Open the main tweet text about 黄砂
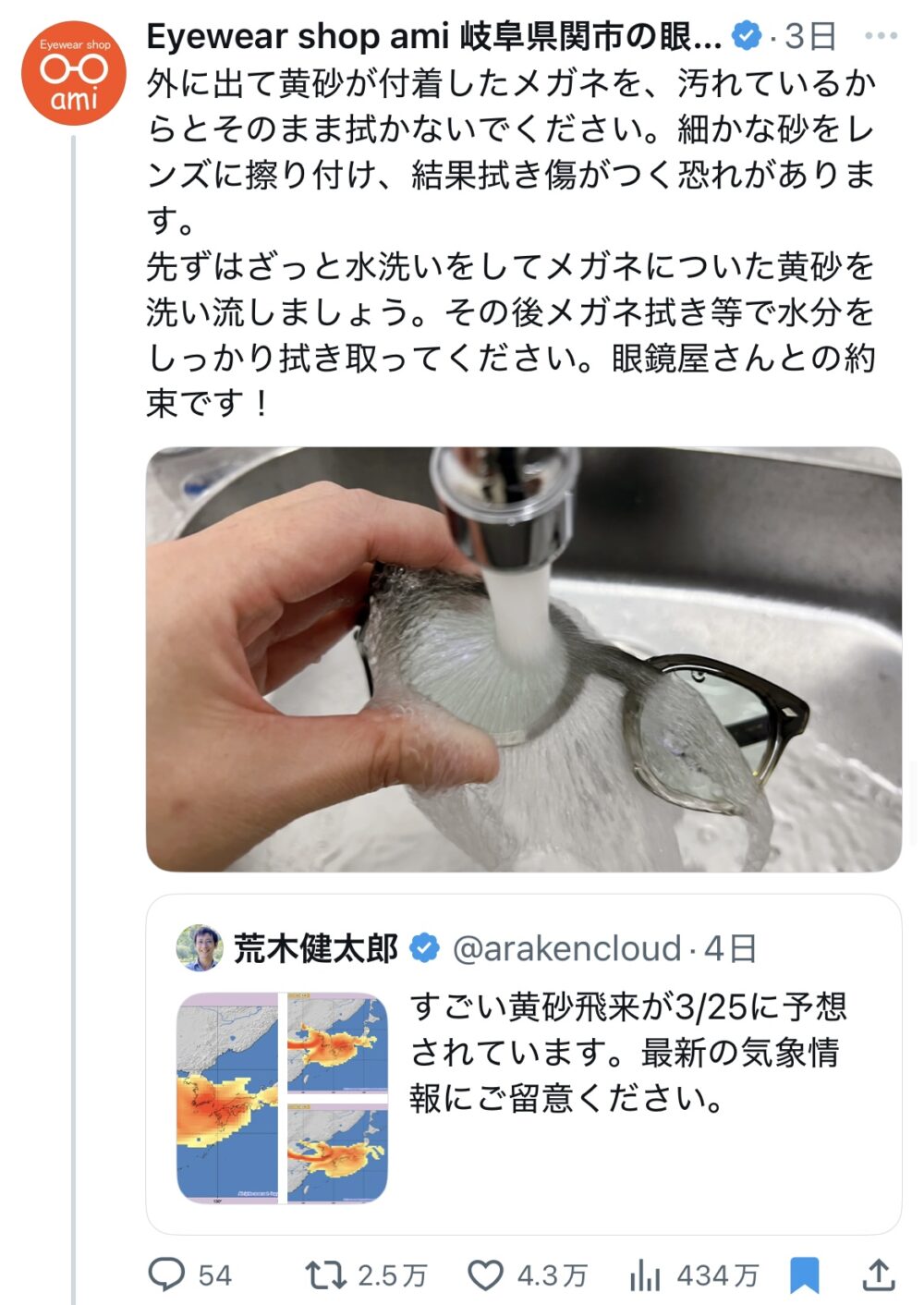Image resolution: width=924 pixels, height=1305 pixels. 511,242
